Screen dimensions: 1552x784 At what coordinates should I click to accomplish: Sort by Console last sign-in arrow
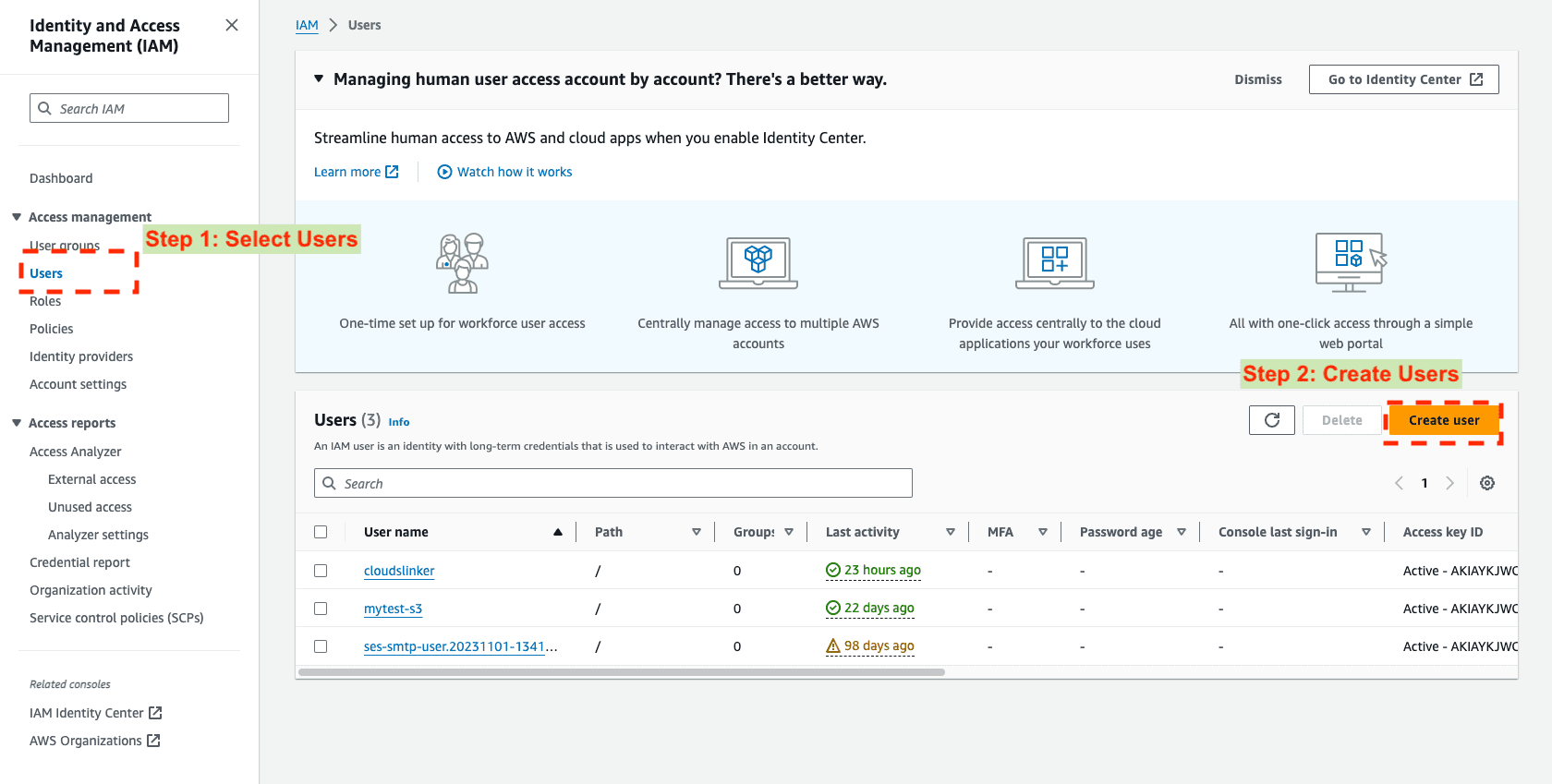(x=1366, y=532)
